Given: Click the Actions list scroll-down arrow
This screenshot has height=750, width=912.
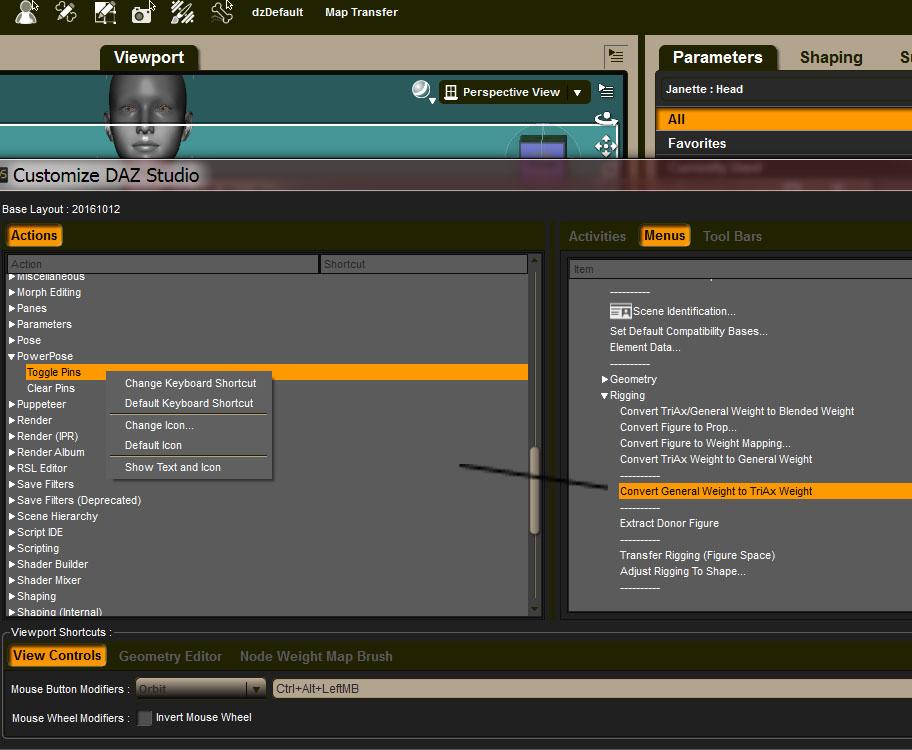Looking at the screenshot, I should 535,609.
